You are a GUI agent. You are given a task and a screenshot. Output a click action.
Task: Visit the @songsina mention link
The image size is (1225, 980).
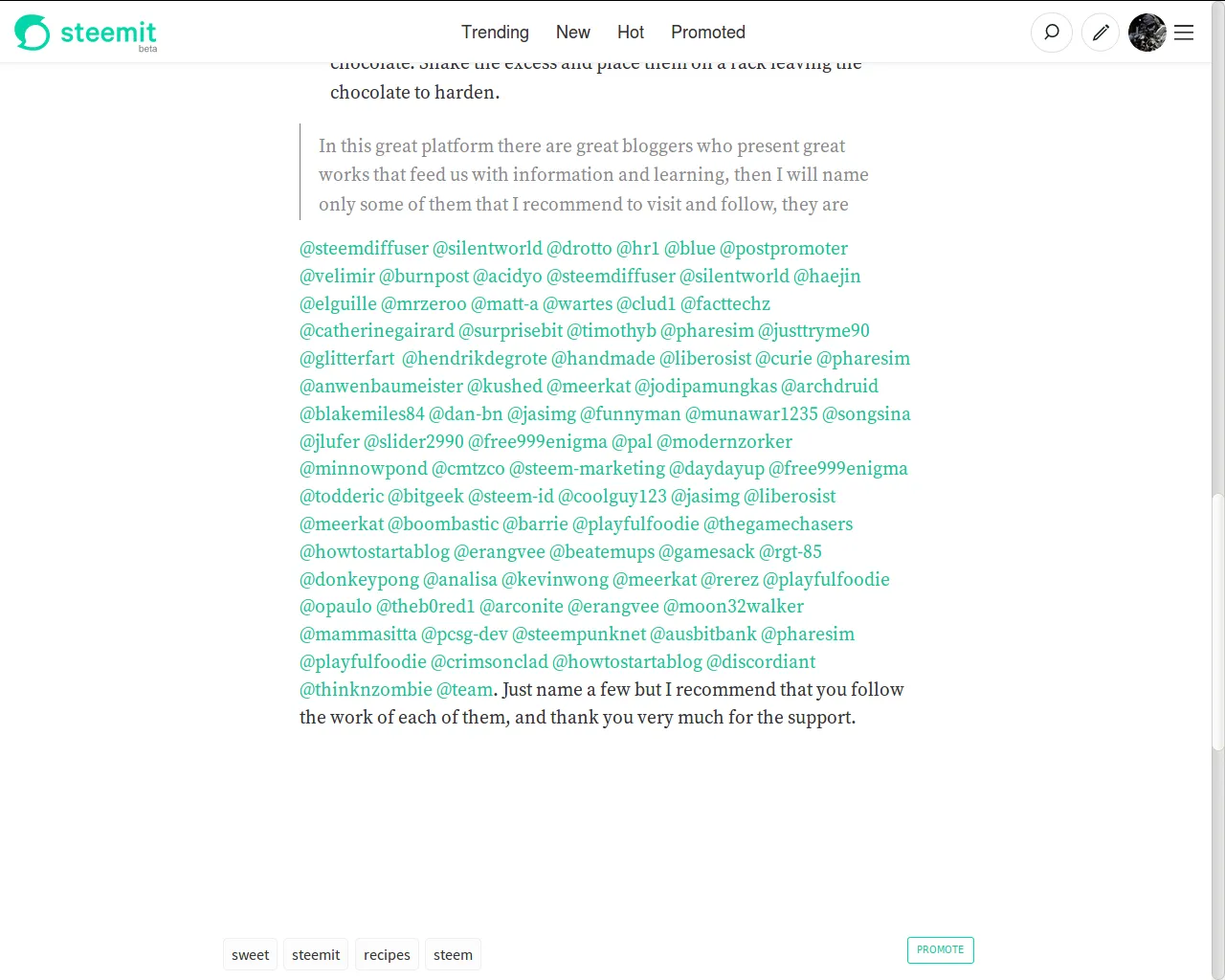[x=866, y=414]
